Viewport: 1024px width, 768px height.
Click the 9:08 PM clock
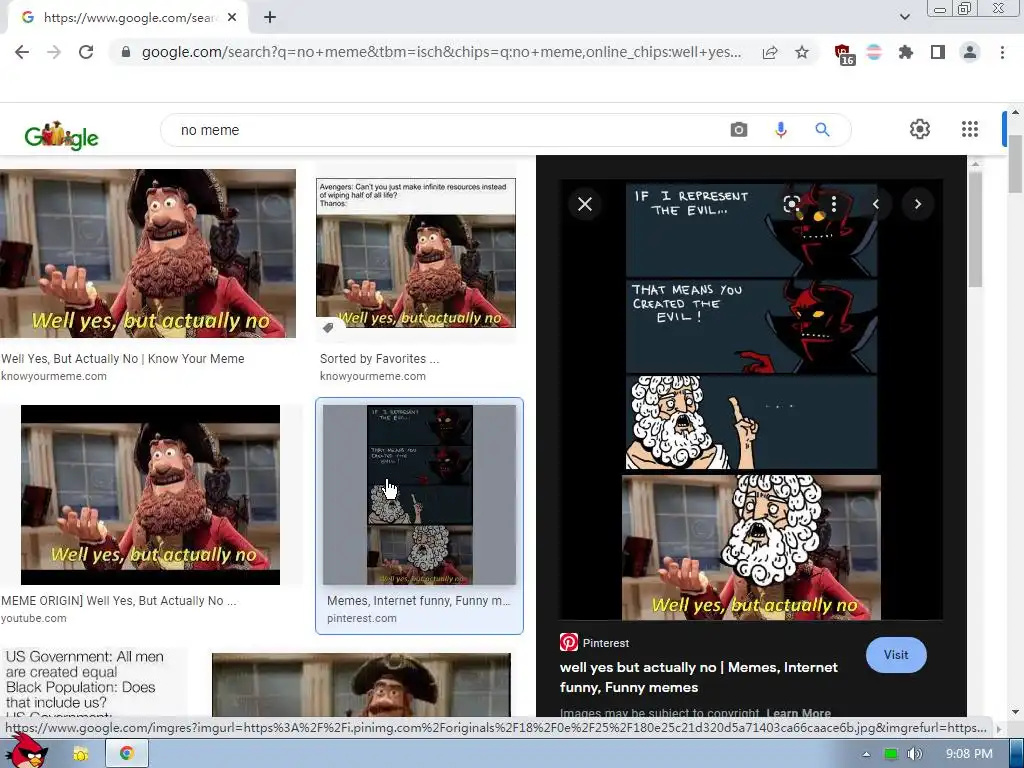pos(969,754)
